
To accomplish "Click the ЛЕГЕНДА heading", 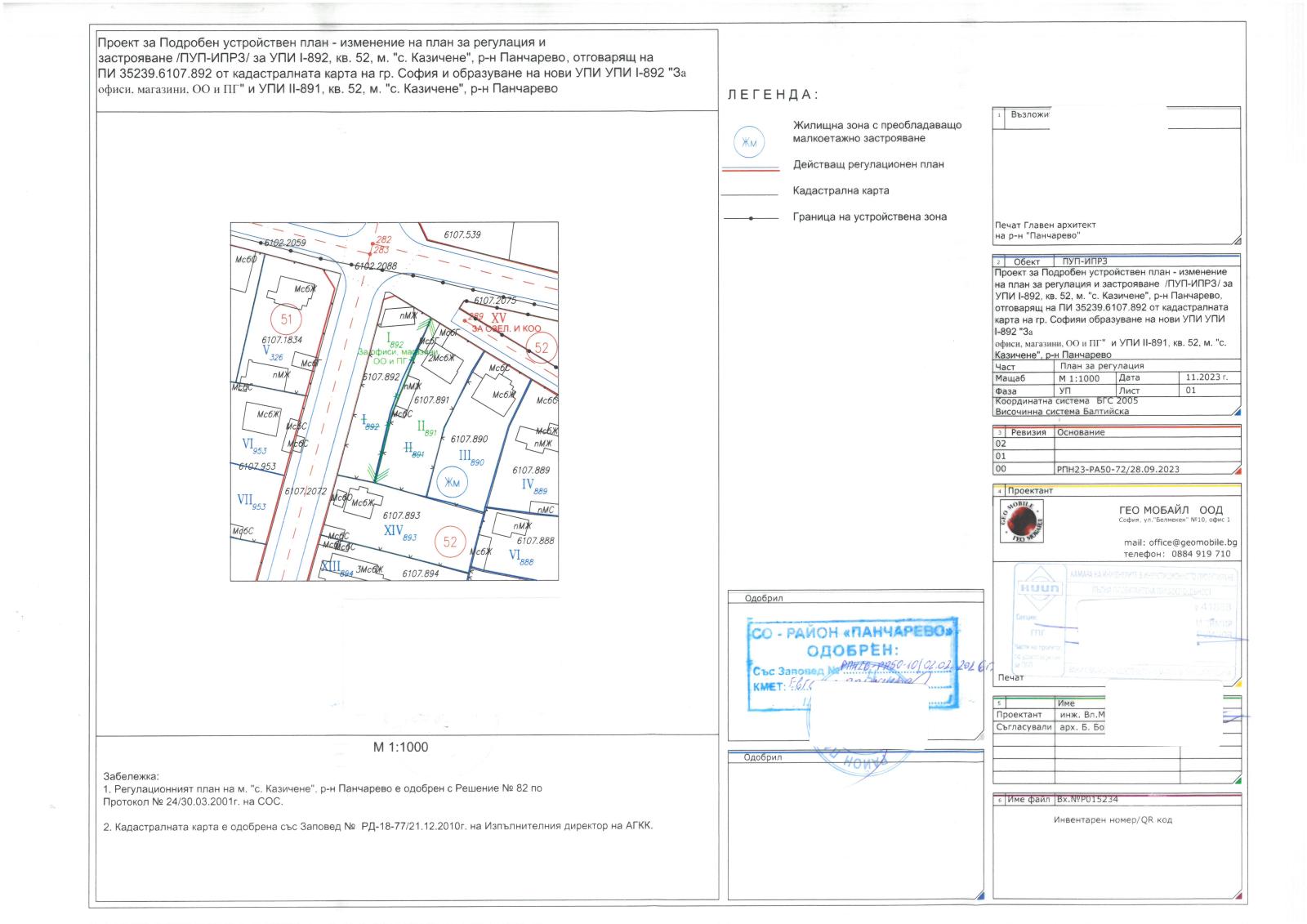I will pos(772,95).
